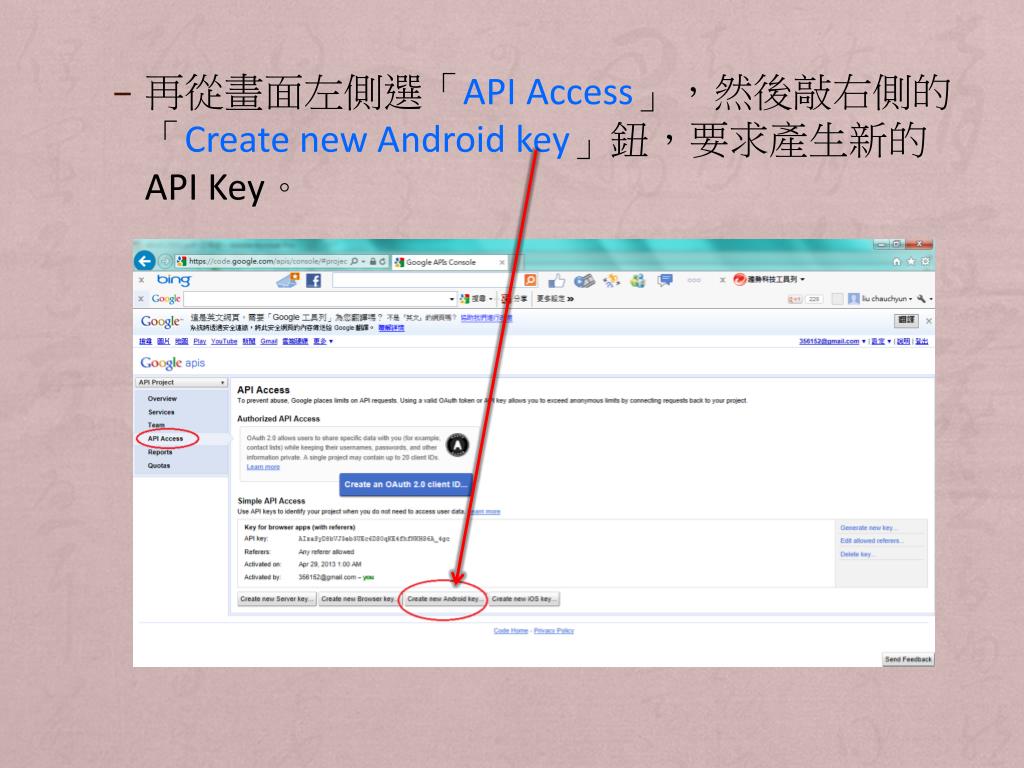The image size is (1024, 768).
Task: Click Create an OAuth 2.0 client ID button
Action: click(406, 485)
